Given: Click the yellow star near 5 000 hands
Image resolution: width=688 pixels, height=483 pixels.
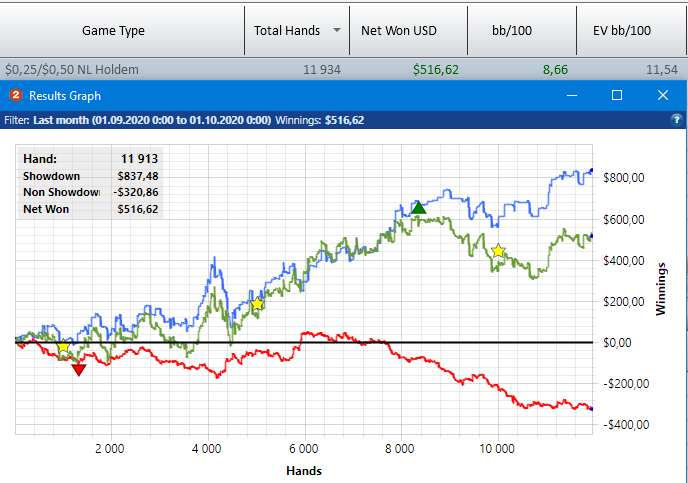Looking at the screenshot, I should tap(257, 304).
